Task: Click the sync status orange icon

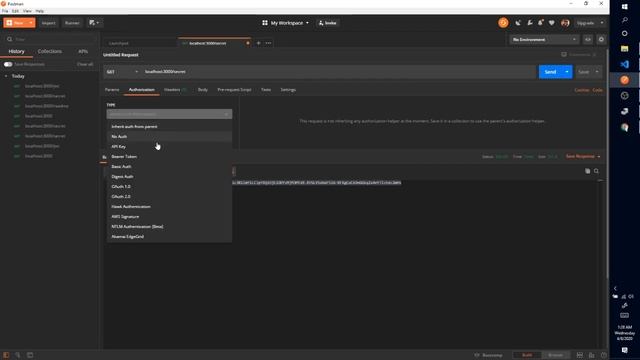Action: point(503,23)
